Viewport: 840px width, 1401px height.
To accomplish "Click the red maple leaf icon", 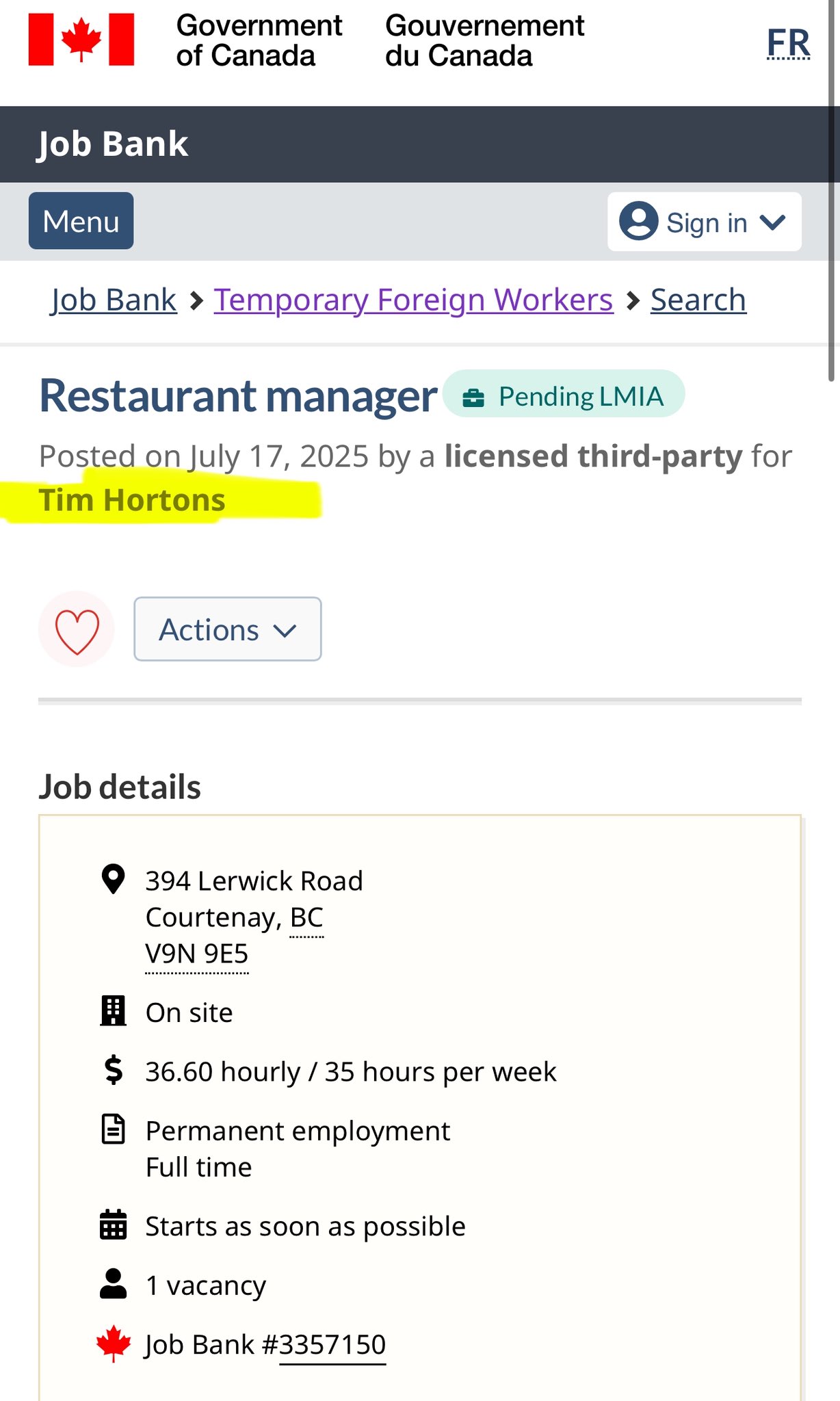I will coord(113,1343).
